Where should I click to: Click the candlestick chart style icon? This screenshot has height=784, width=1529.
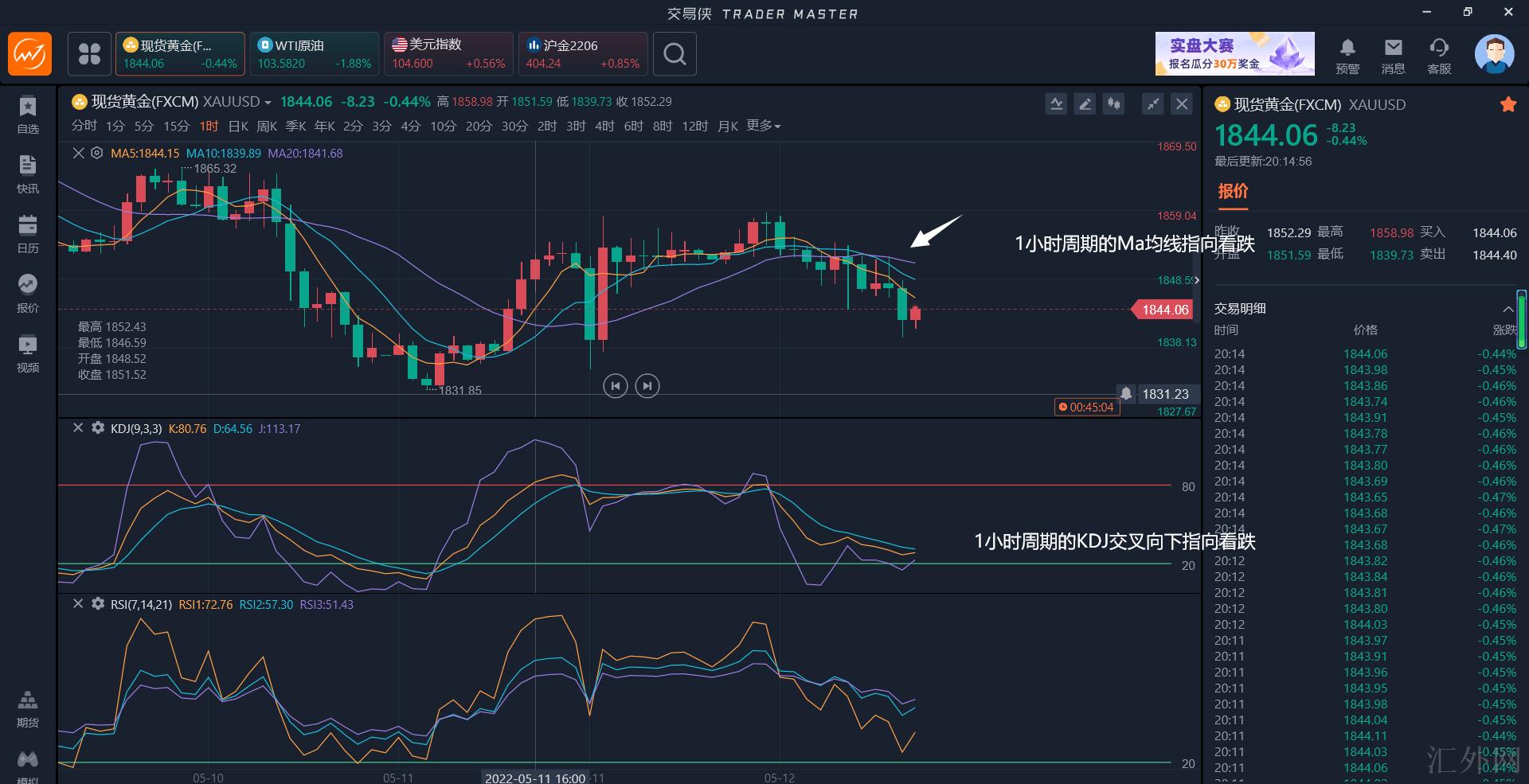coord(1113,103)
